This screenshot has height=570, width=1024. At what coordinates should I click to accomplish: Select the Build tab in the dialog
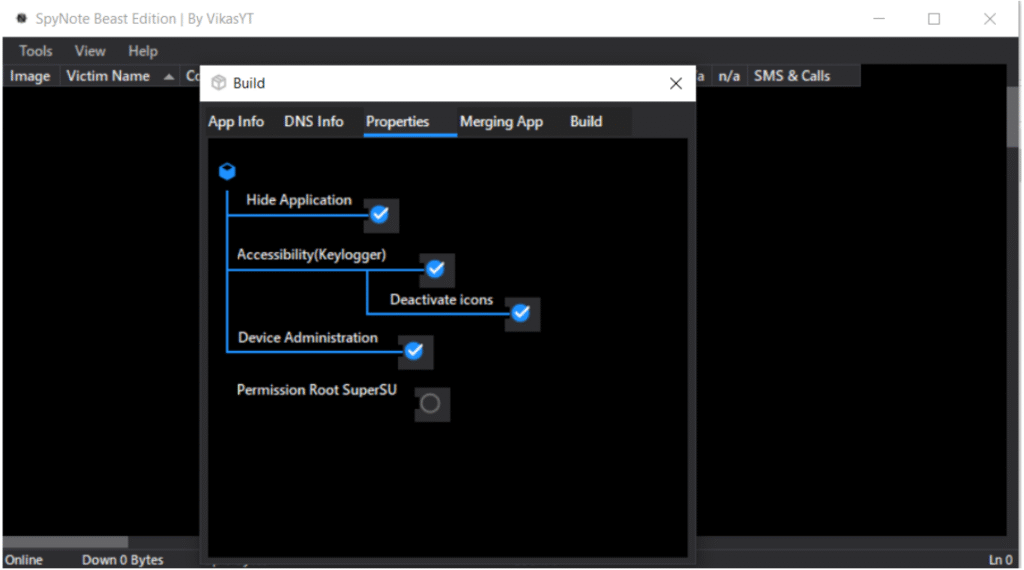tap(586, 122)
